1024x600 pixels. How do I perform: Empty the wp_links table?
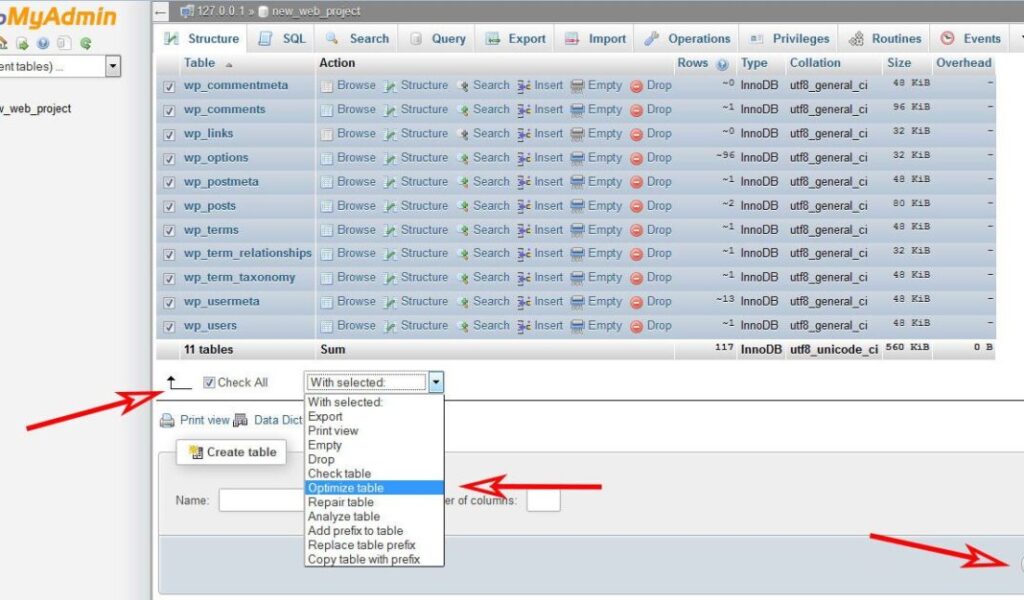pos(603,133)
